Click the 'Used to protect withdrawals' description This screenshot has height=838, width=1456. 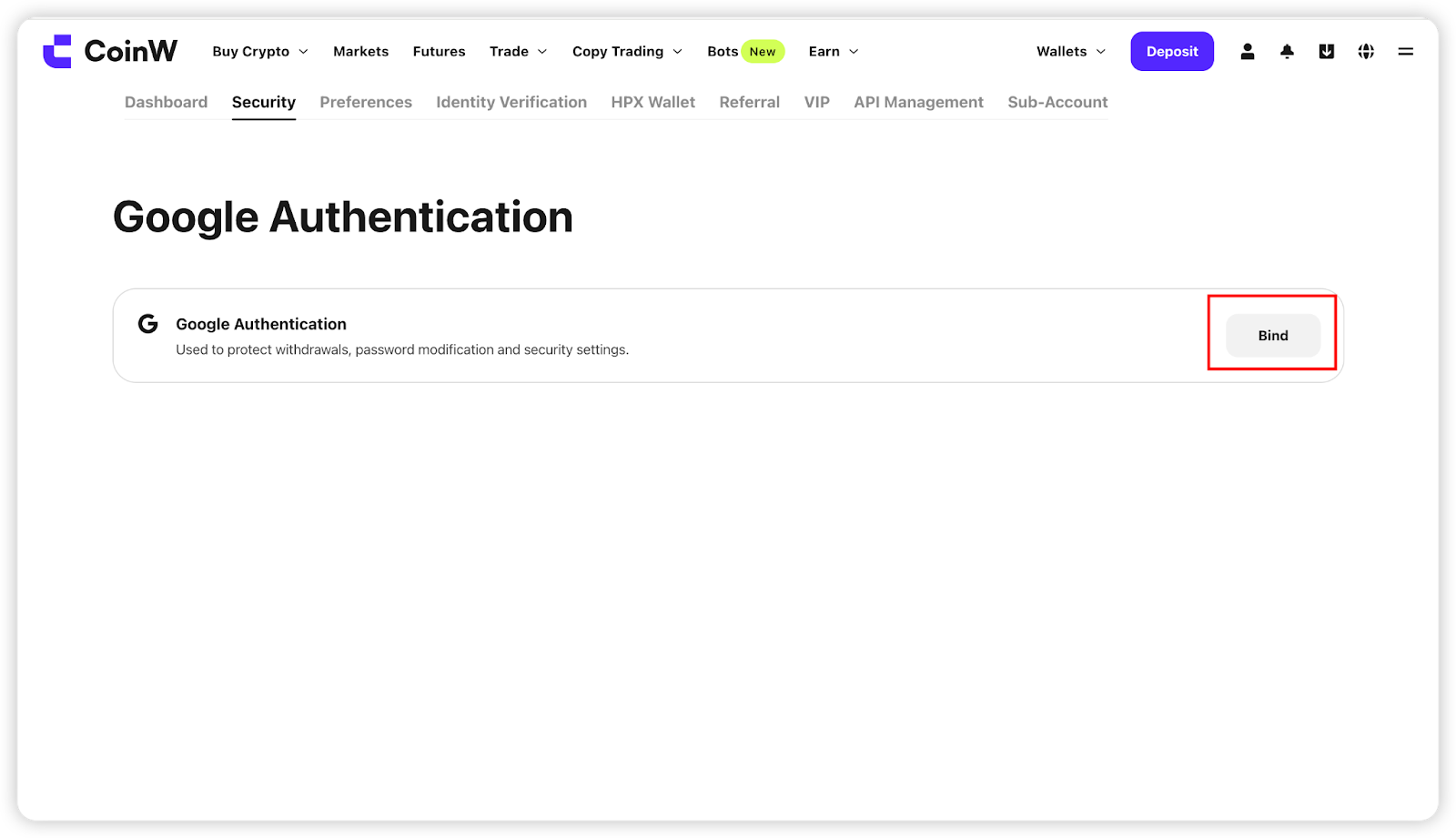(402, 349)
